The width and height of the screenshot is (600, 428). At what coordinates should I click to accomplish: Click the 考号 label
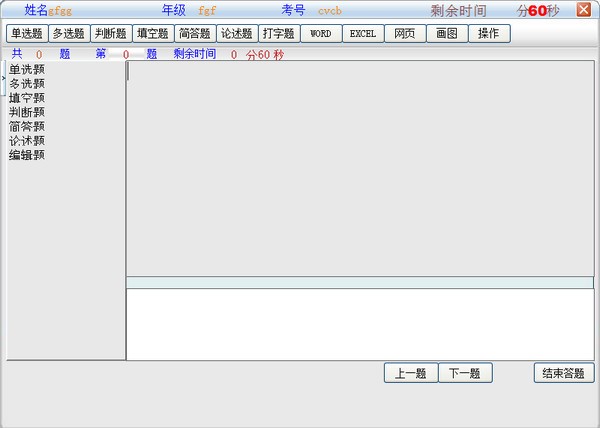pyautogui.click(x=293, y=10)
